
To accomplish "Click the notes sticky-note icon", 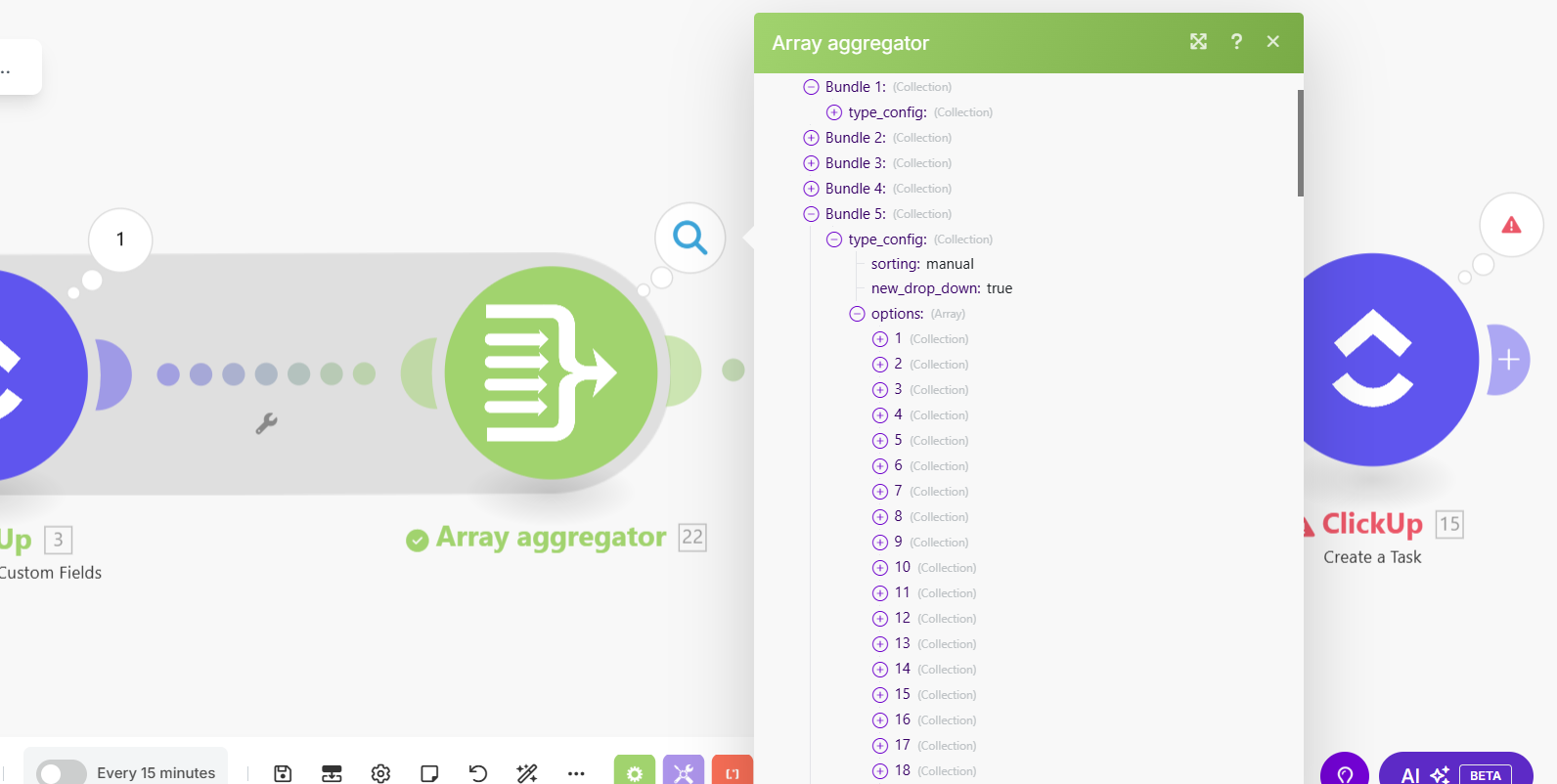I will (429, 773).
